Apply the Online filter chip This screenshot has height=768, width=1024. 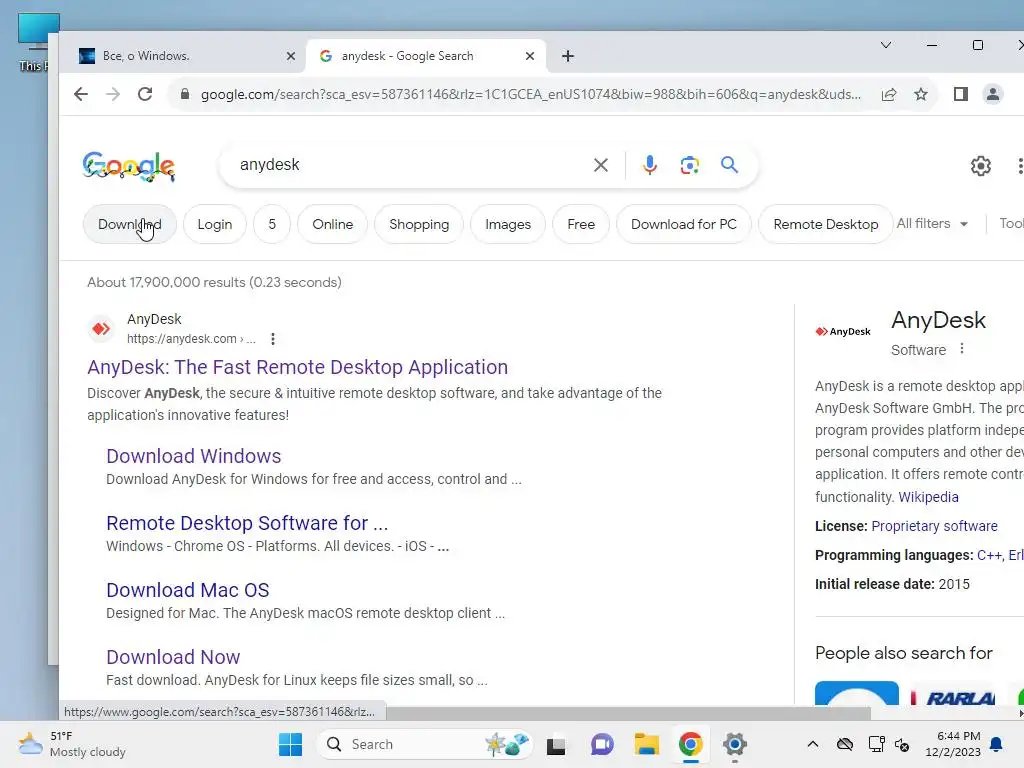point(332,224)
